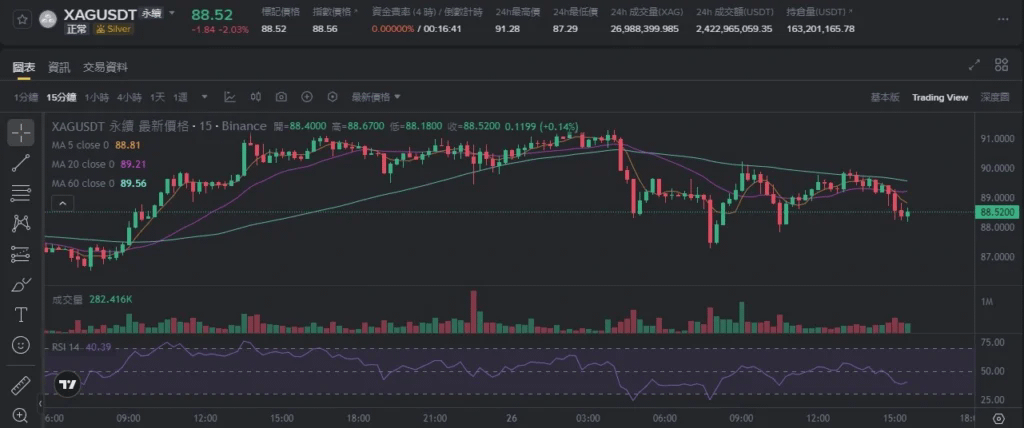Screen dimensions: 1024x428
Task: Select the 1週 timeframe
Action: tap(180, 97)
